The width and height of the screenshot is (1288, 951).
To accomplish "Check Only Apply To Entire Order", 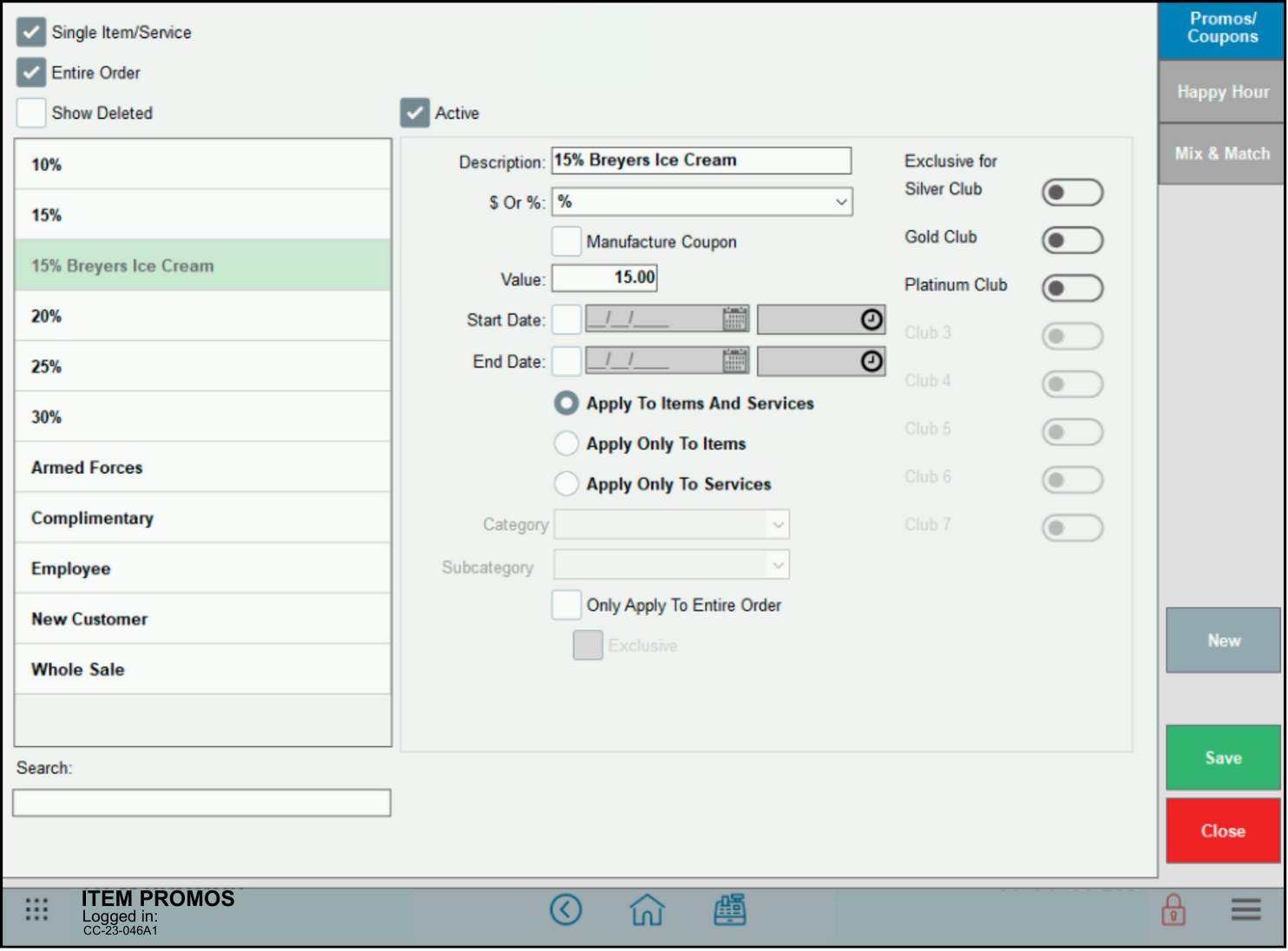I will 567,605.
